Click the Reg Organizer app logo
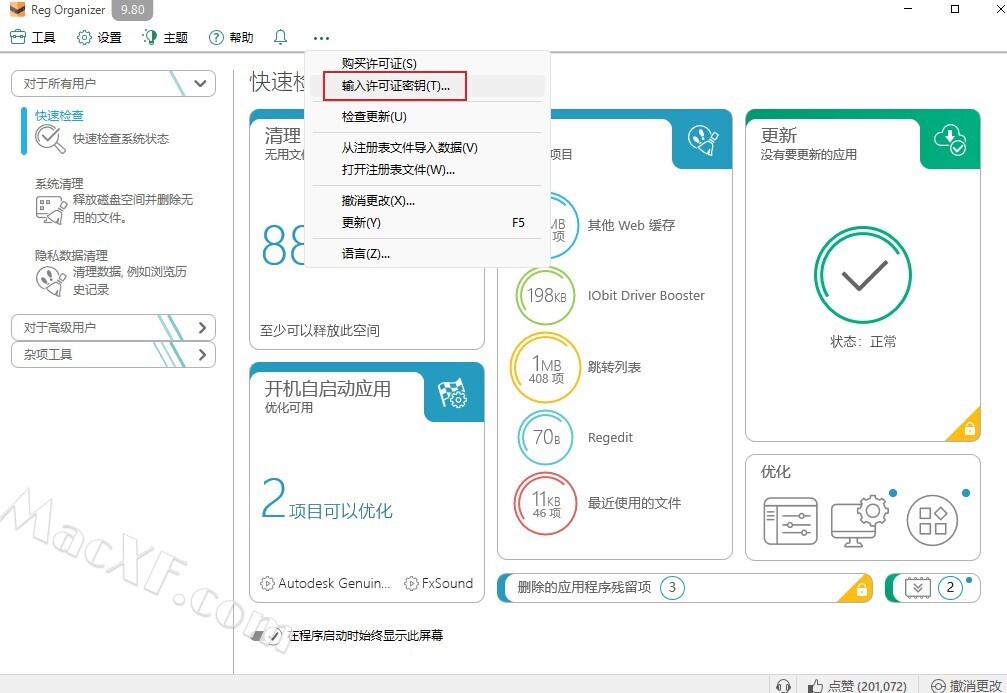The image size is (1007, 693). click(18, 10)
